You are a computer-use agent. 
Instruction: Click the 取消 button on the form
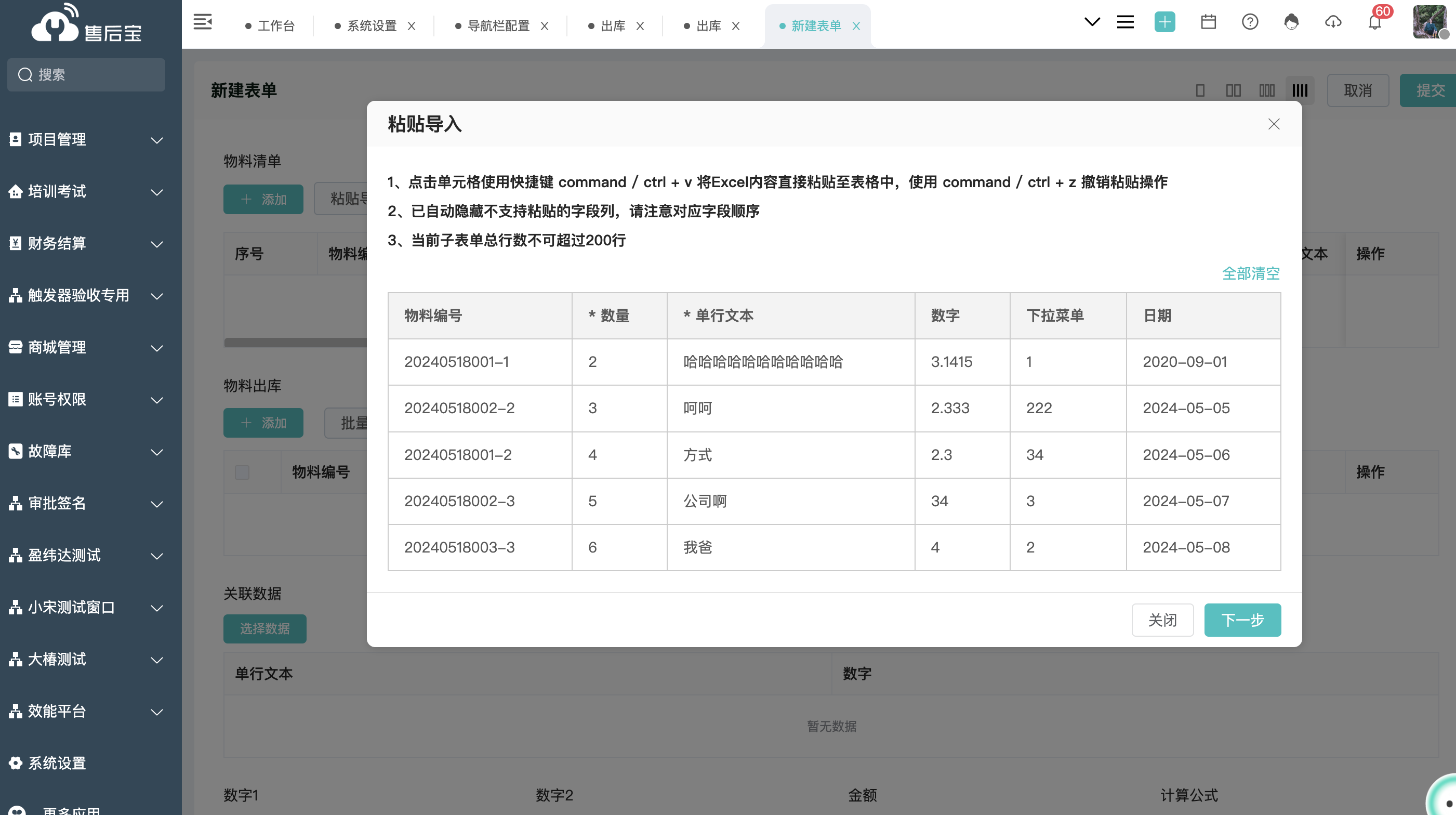(1358, 90)
